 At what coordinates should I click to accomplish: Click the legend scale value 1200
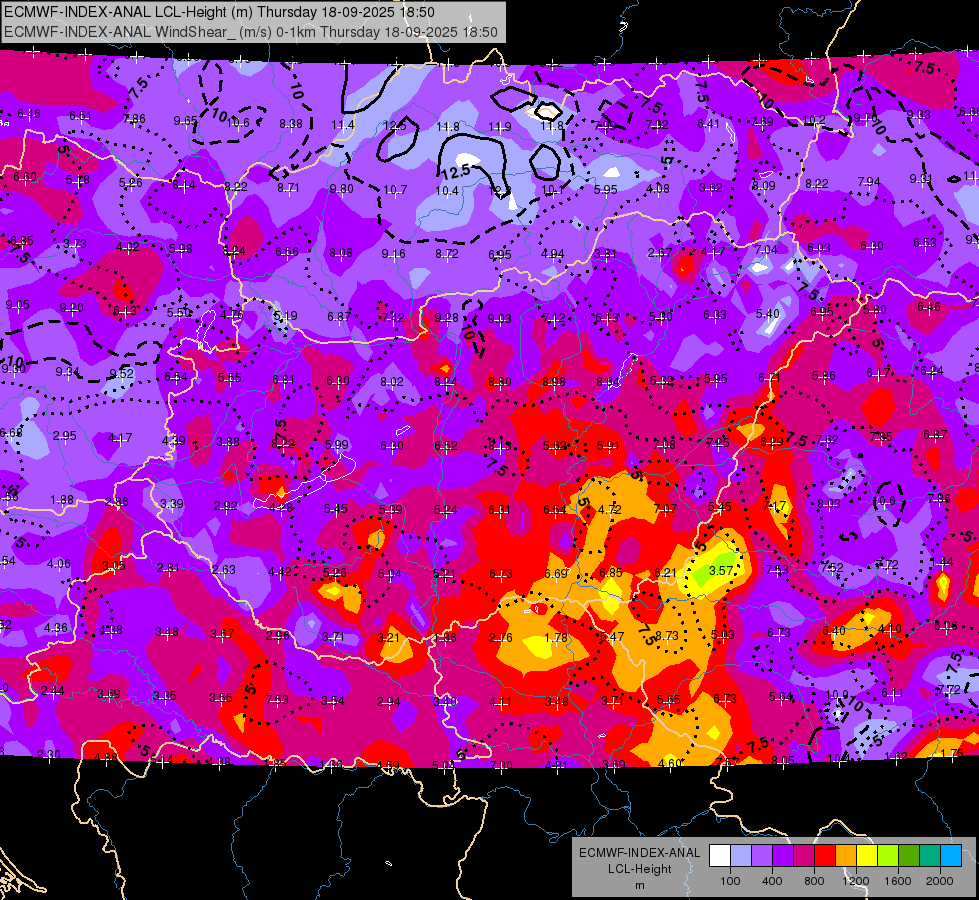coord(855,881)
